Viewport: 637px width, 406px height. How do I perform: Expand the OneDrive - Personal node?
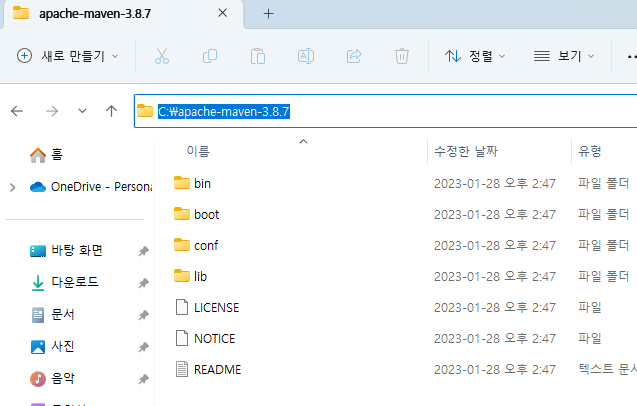tap(13, 187)
